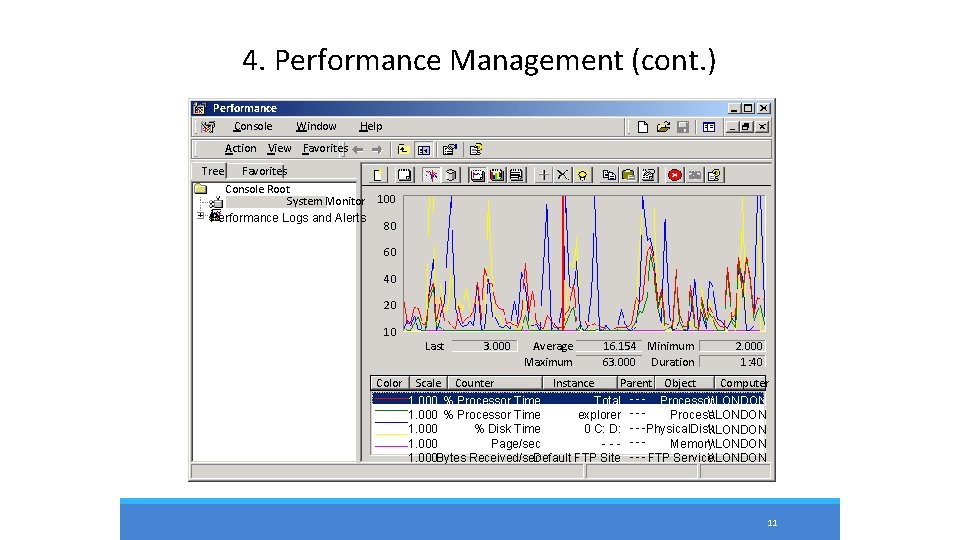
Task: Open the Console menu
Action: (253, 126)
